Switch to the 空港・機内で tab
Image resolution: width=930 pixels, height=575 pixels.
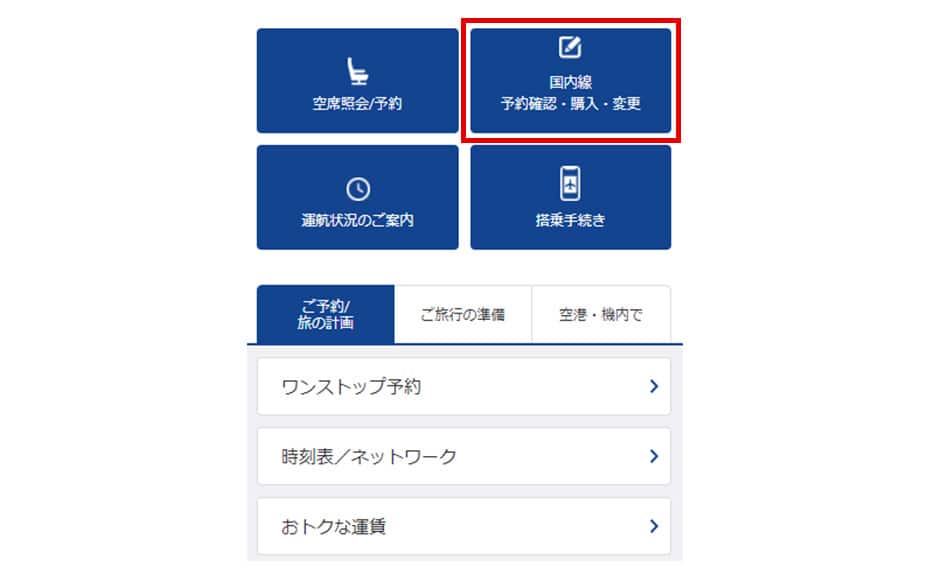pos(601,314)
